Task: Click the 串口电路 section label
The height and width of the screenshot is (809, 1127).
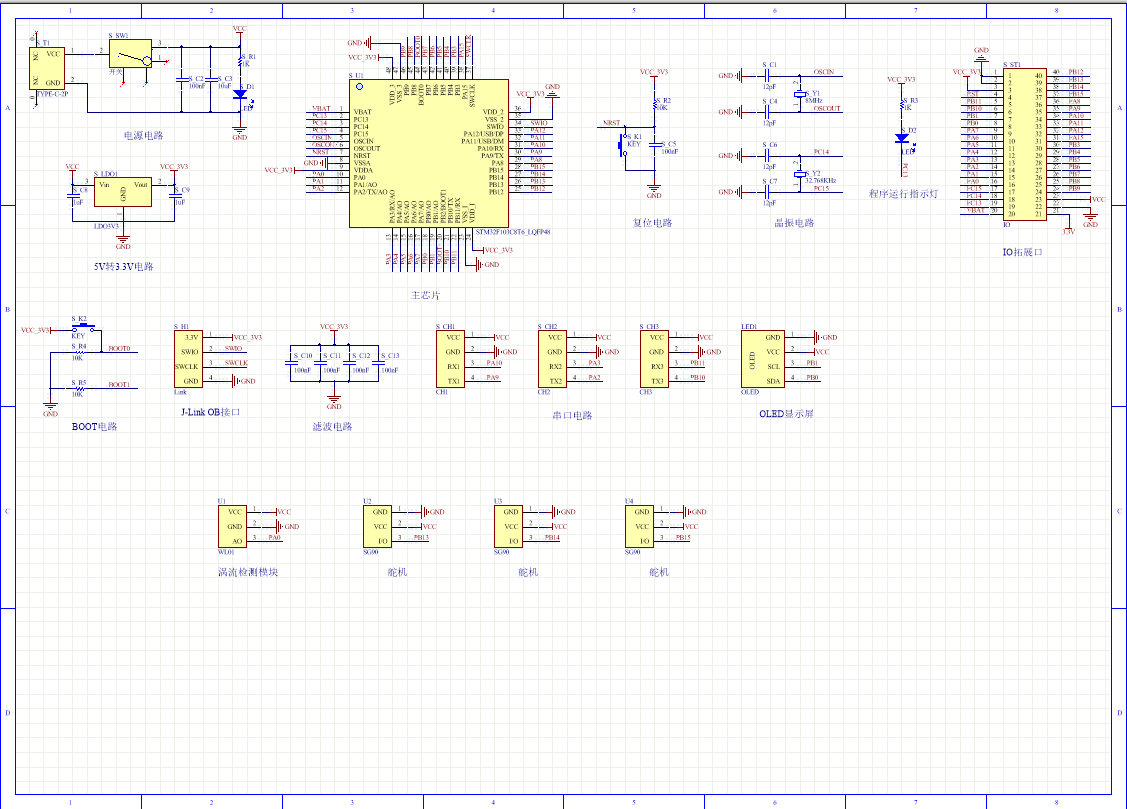Action: pos(572,416)
